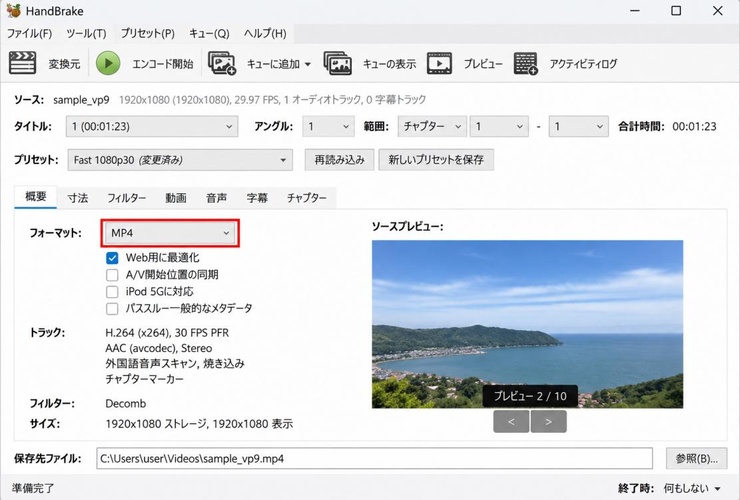Open the タイトル dropdown showing 1 (00:01:23)

(x=152, y=127)
